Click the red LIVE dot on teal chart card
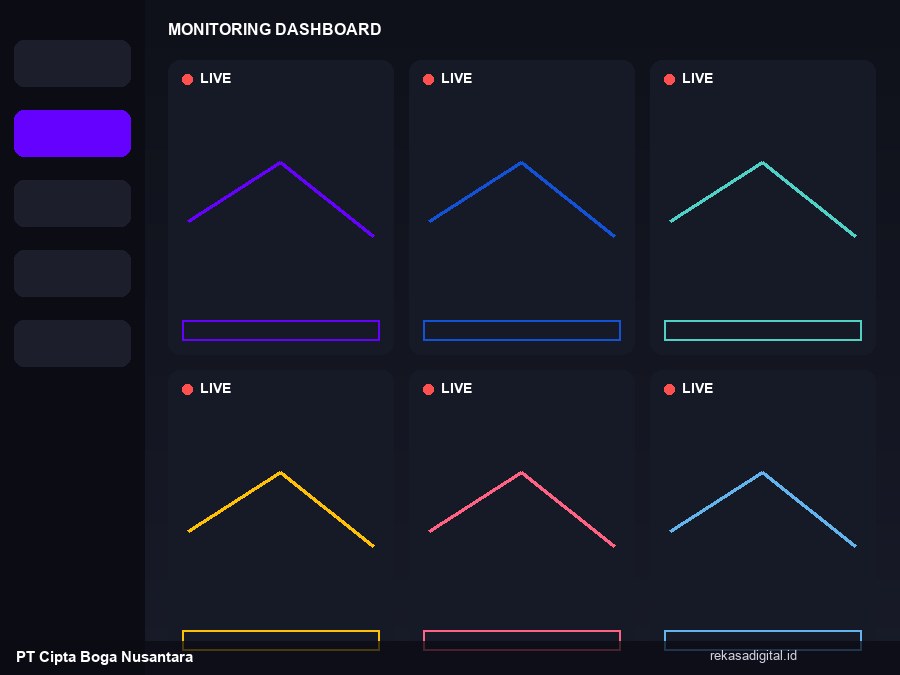Screen dimensions: 900x675 [x=669, y=79]
